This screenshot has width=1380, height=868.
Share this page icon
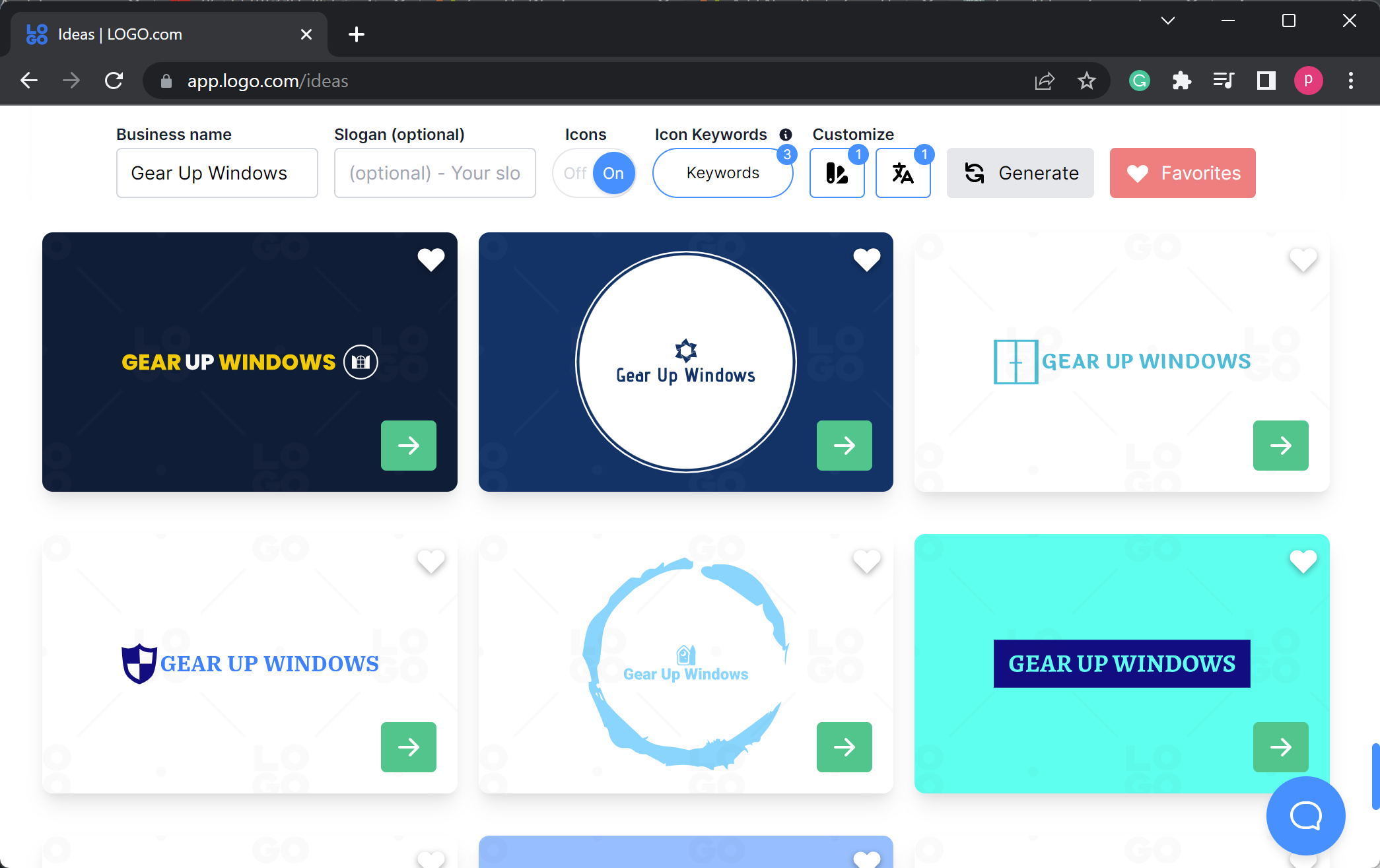1045,81
